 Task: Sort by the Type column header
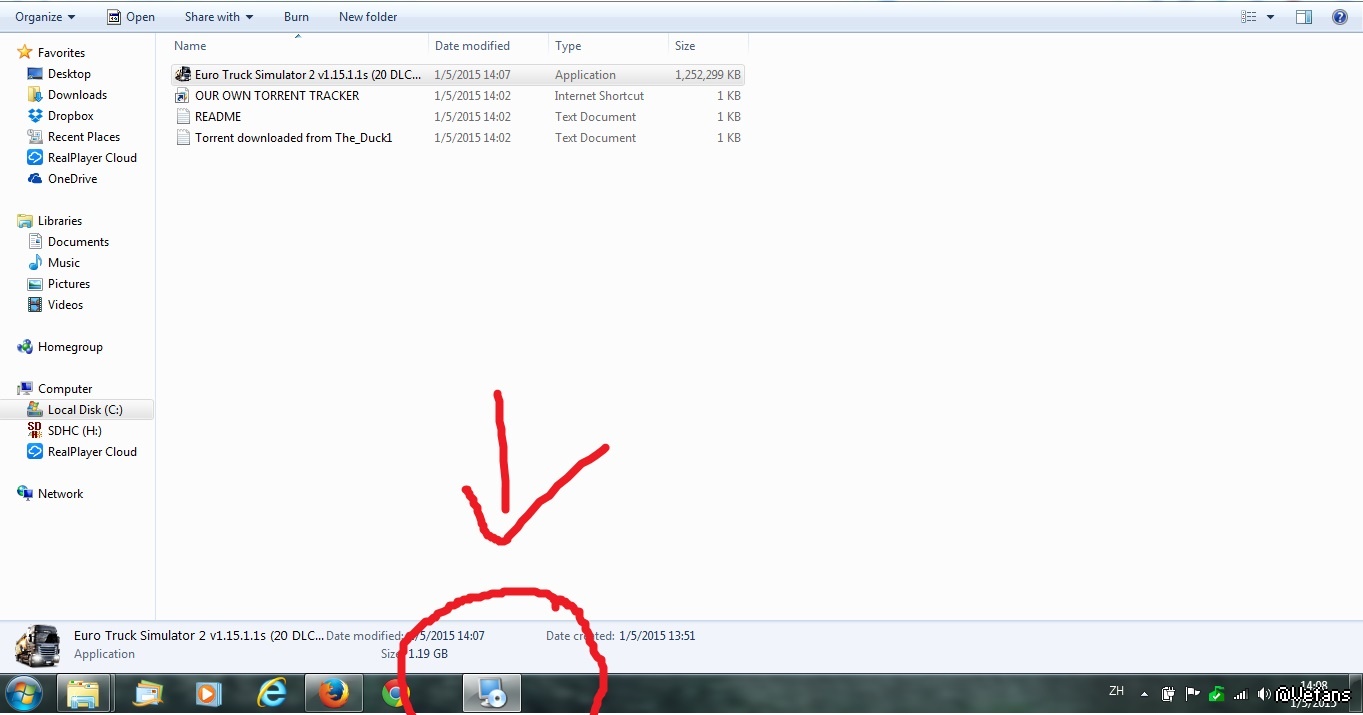568,46
